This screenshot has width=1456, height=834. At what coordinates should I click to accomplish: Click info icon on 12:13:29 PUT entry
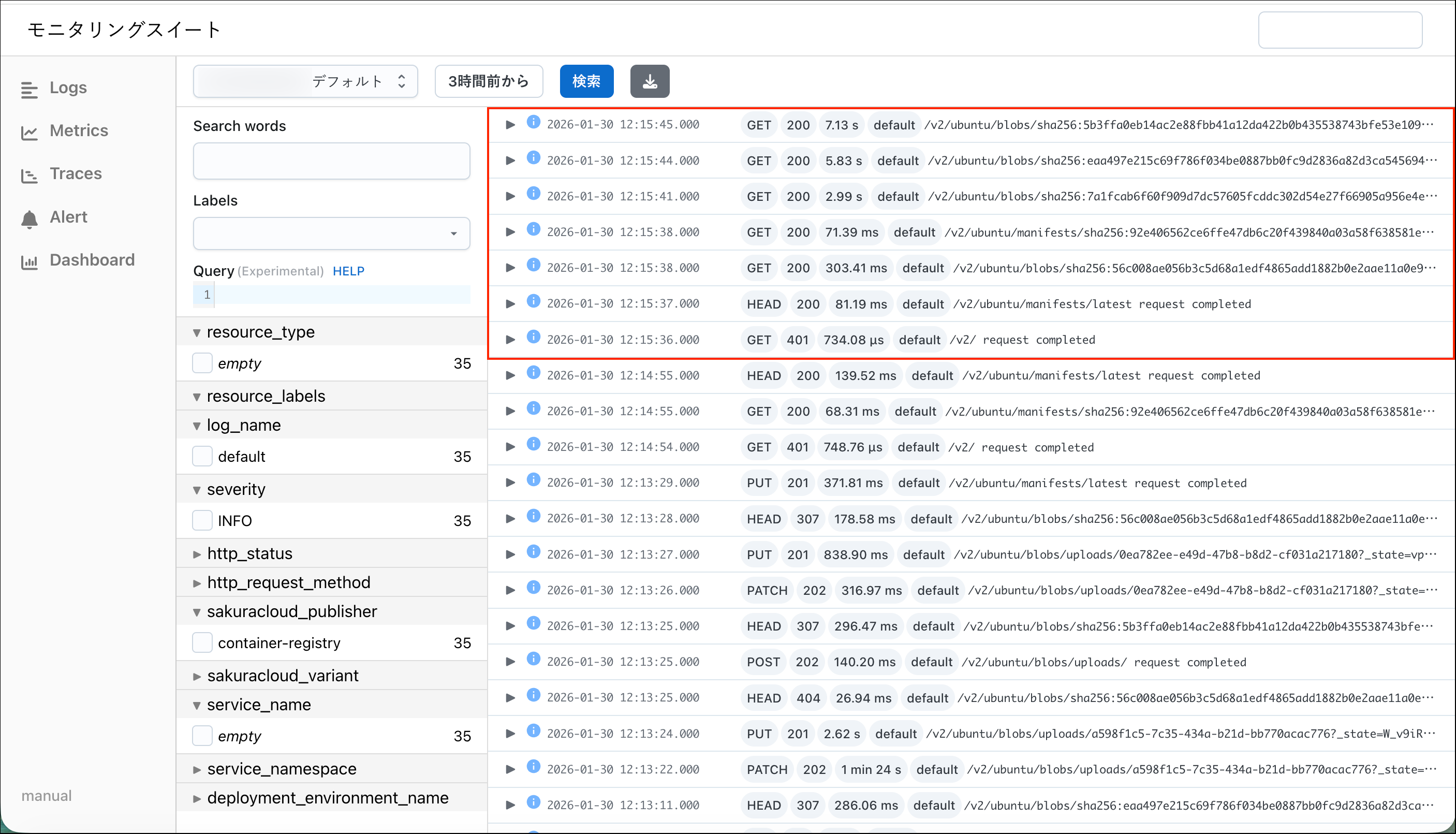pos(533,480)
